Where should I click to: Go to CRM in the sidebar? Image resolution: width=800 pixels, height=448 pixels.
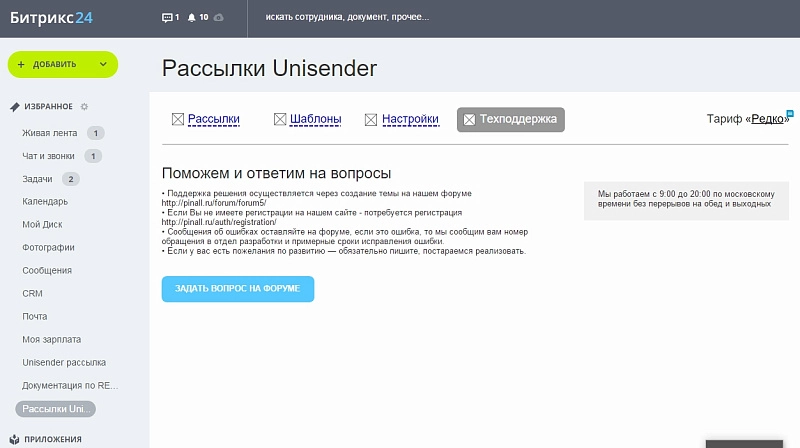(x=32, y=294)
